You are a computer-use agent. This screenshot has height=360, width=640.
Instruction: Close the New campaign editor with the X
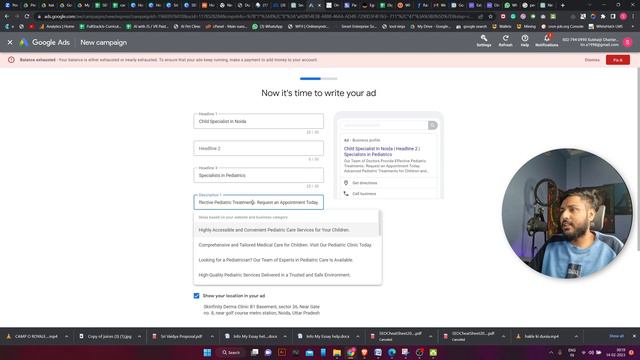coord(10,42)
